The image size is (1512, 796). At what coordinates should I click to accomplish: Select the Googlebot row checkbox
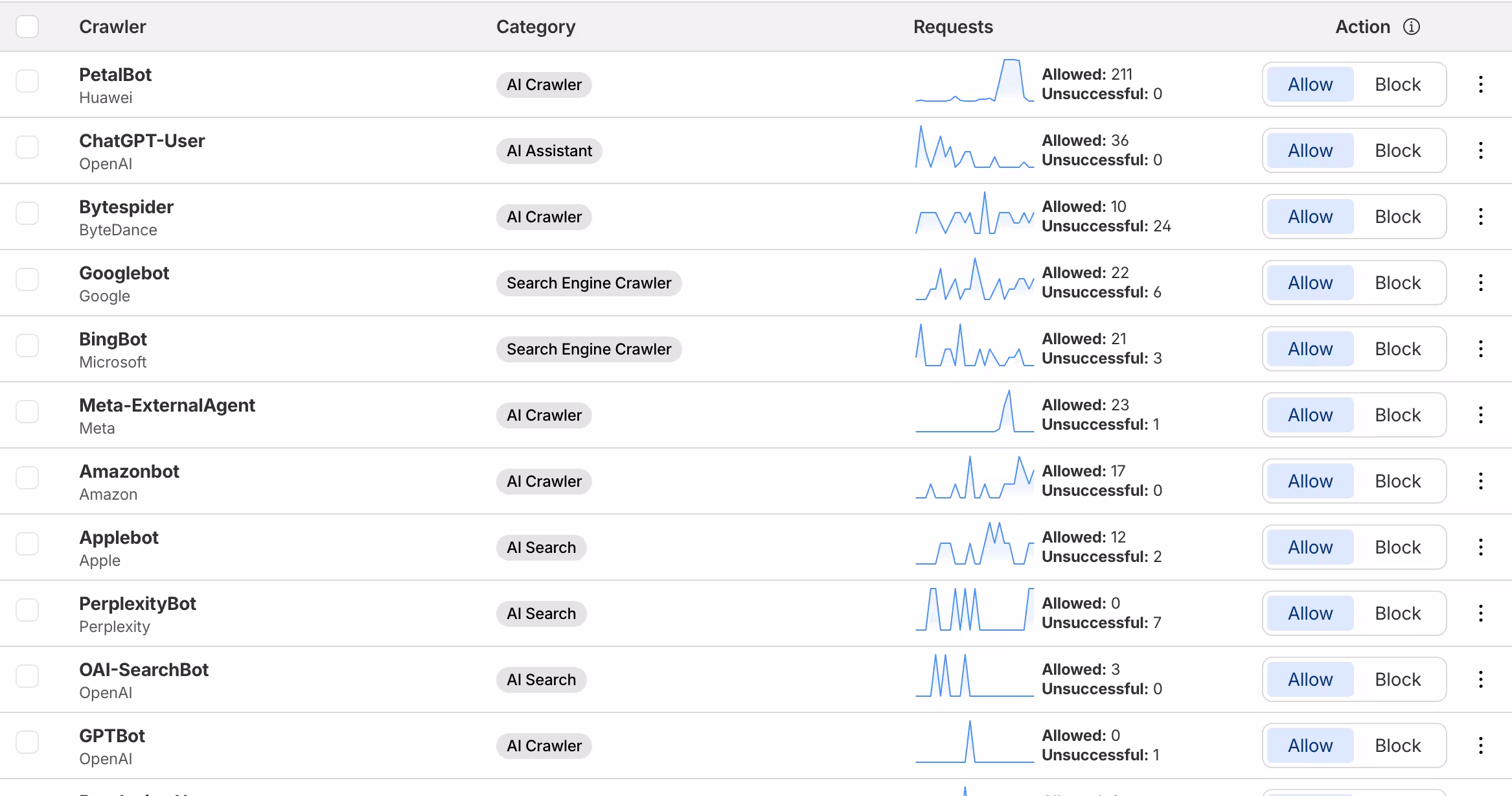(x=27, y=280)
